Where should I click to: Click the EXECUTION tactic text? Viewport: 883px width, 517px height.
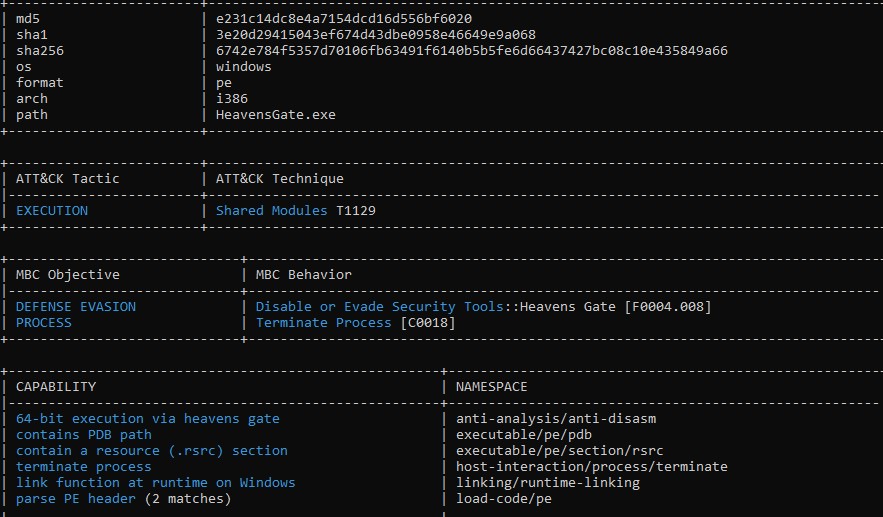click(x=52, y=211)
